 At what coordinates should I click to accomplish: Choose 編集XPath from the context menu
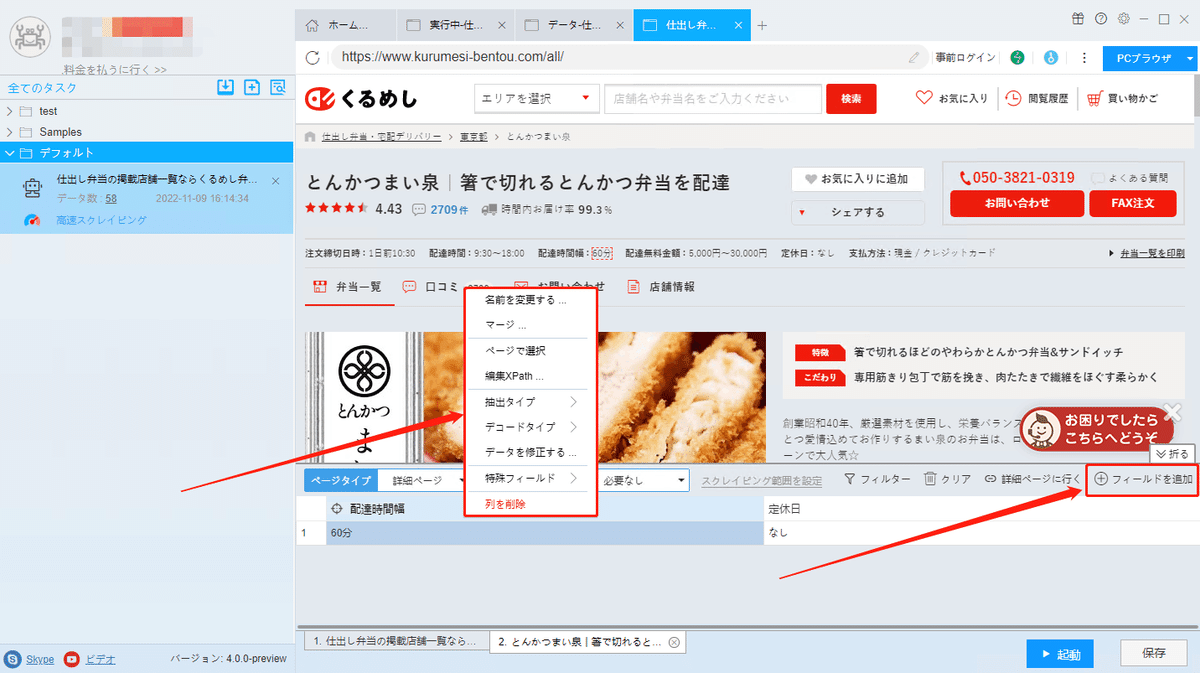(514, 377)
